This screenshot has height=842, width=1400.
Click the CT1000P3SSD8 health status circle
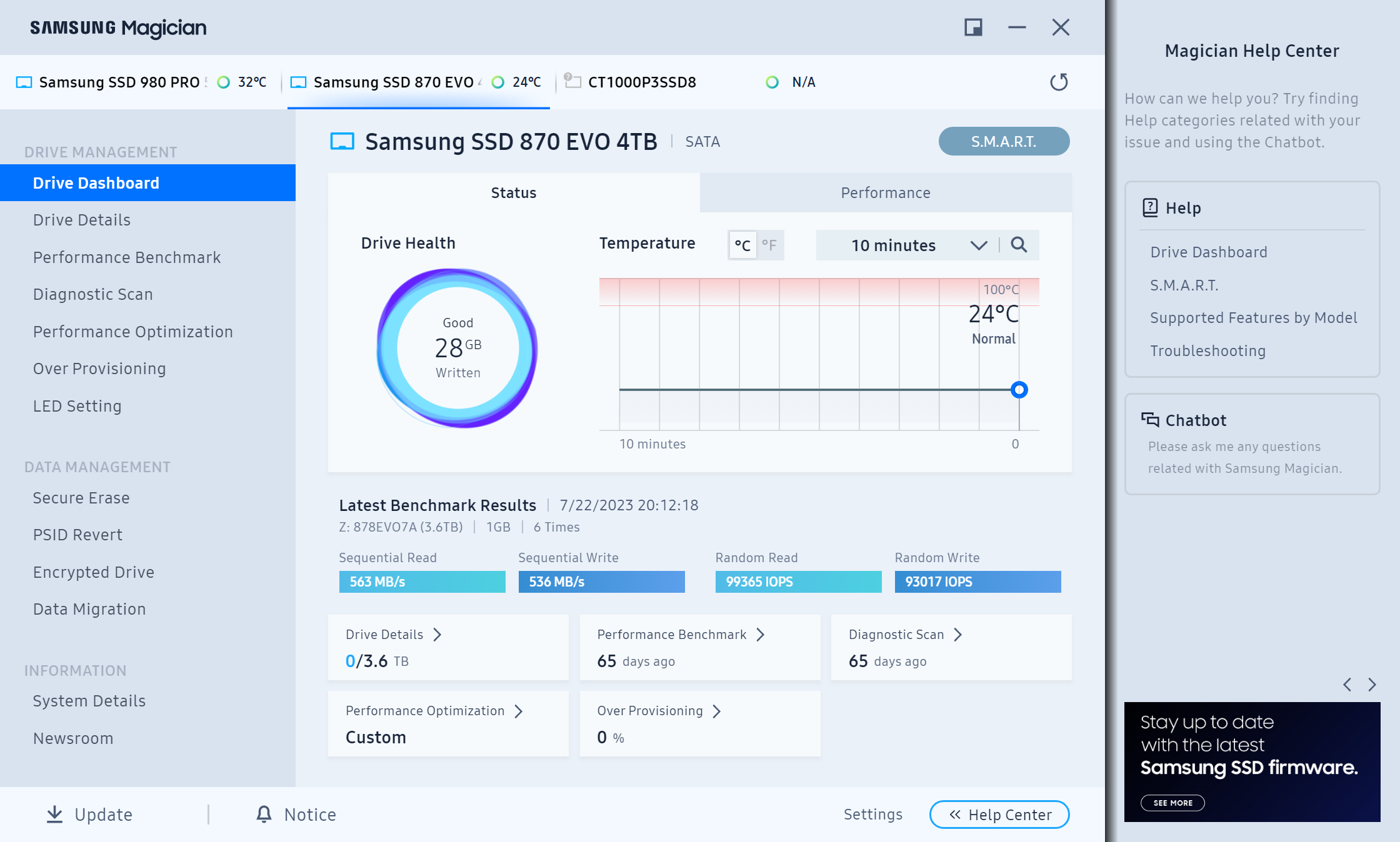tap(772, 82)
